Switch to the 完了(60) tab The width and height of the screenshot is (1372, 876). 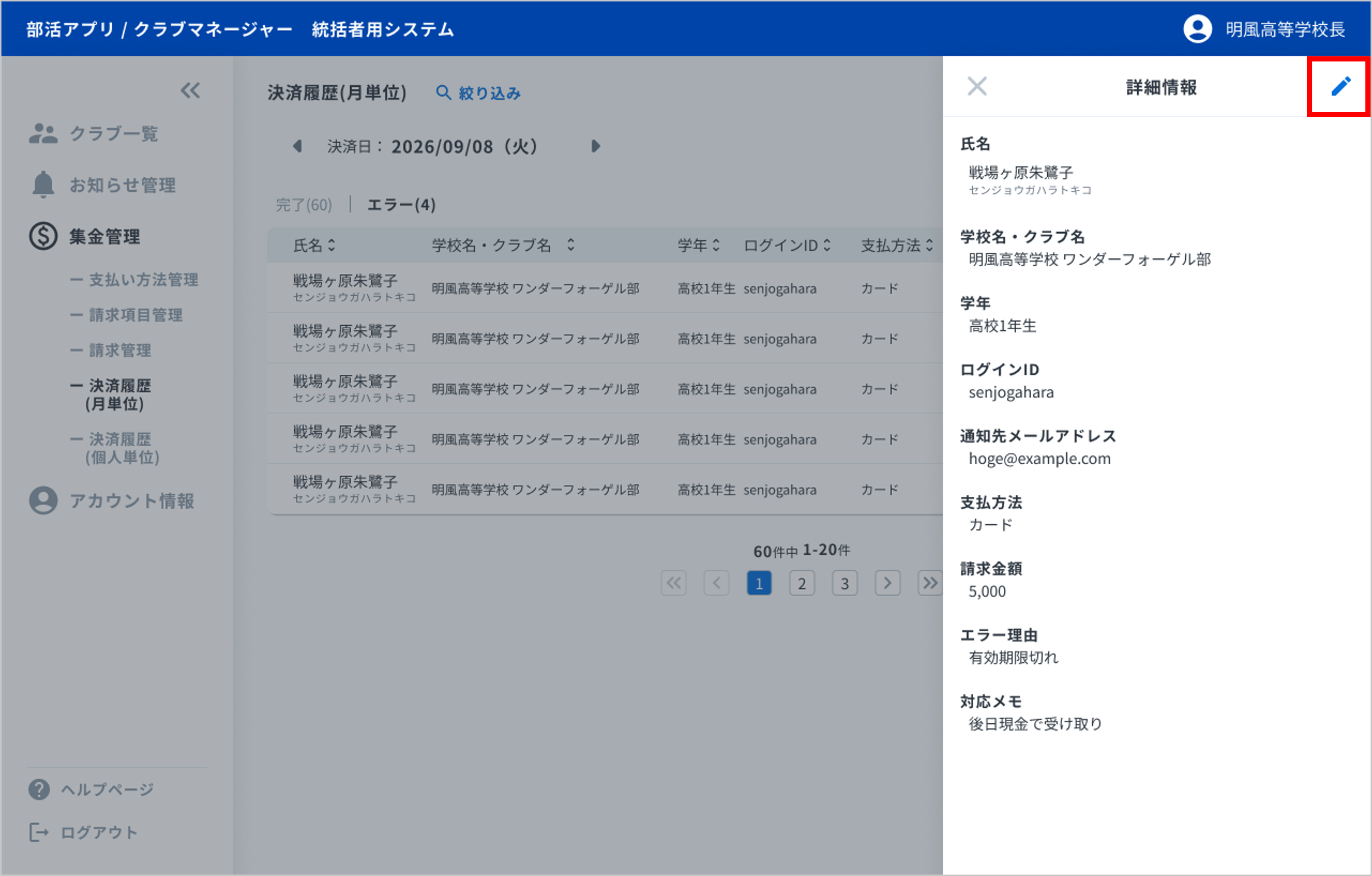tap(304, 205)
